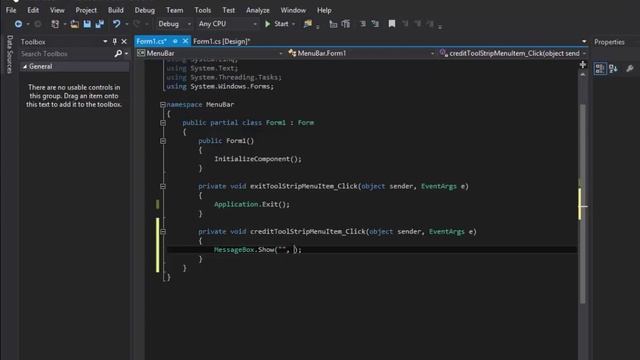
Task: Open the Build menu
Action: point(116,10)
